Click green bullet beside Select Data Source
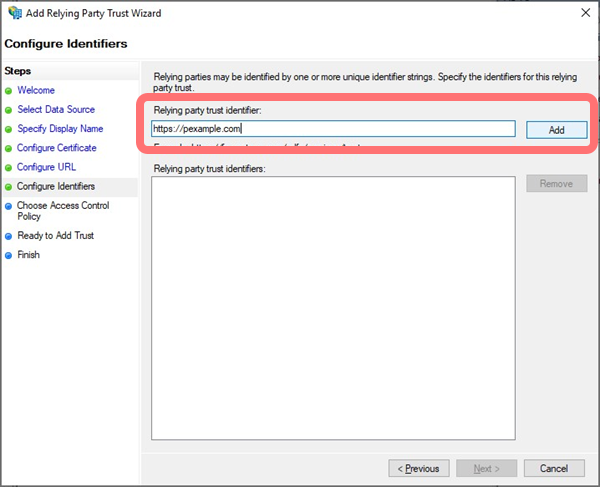Image resolution: width=600 pixels, height=487 pixels. click(8, 110)
